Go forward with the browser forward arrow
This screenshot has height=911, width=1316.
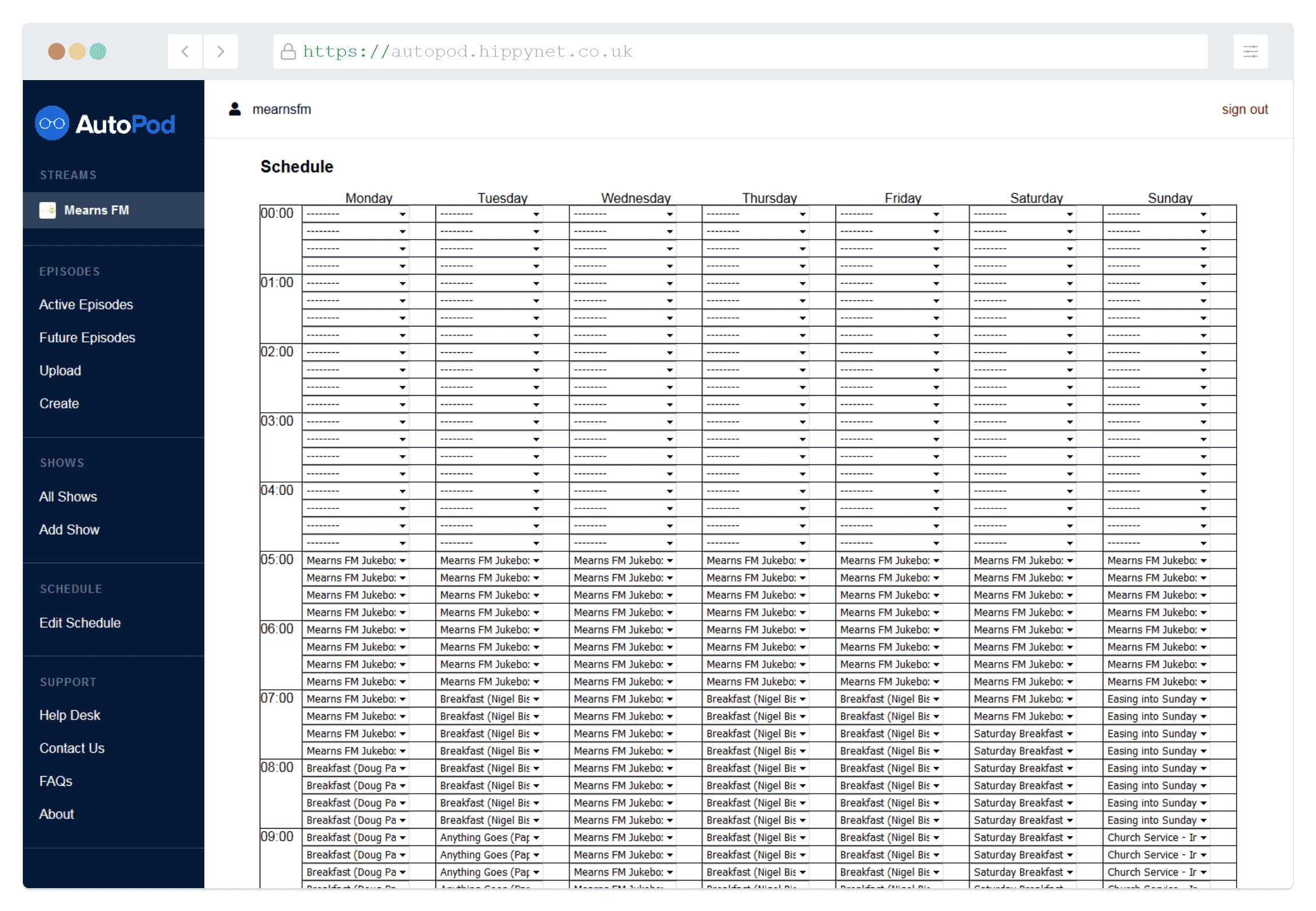[x=221, y=51]
